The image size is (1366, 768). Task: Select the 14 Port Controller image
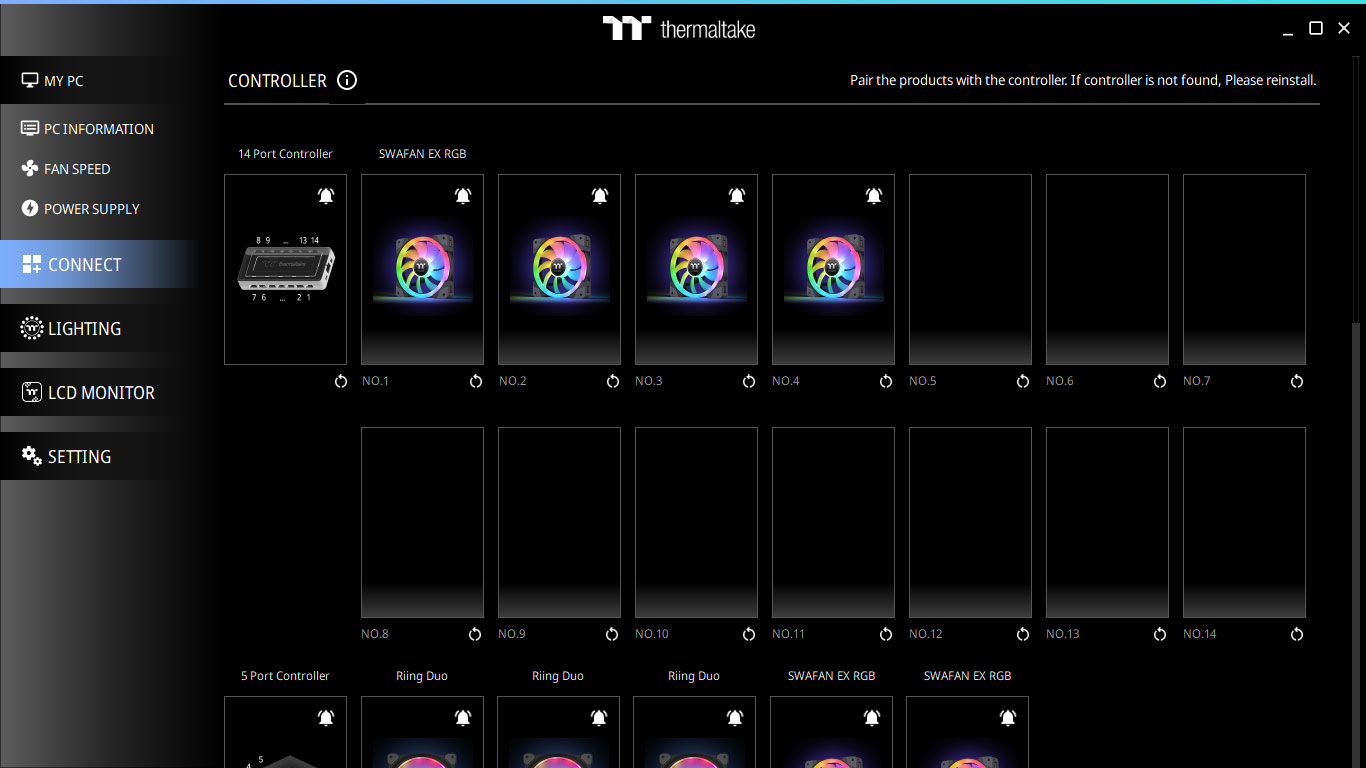(285, 270)
